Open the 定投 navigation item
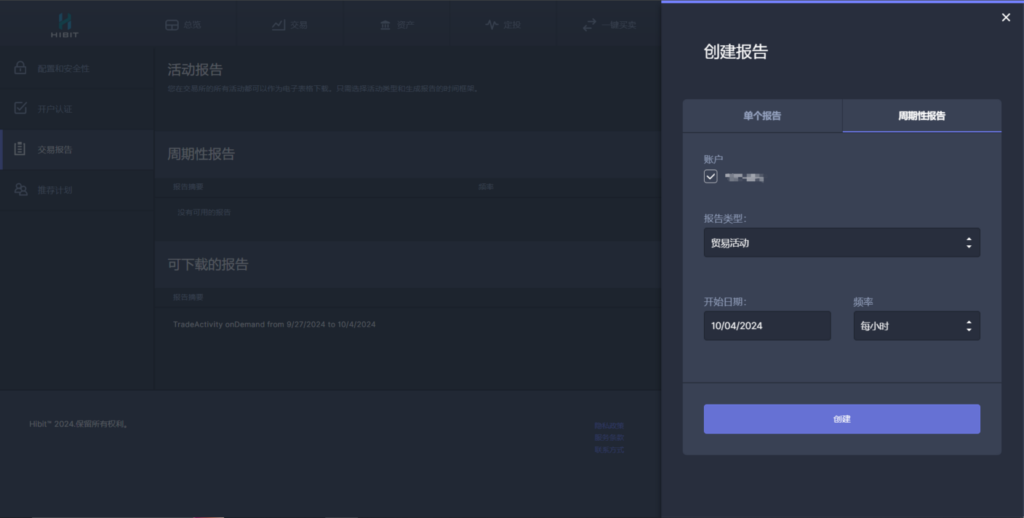Screen dimensions: 1024x518 [502, 25]
